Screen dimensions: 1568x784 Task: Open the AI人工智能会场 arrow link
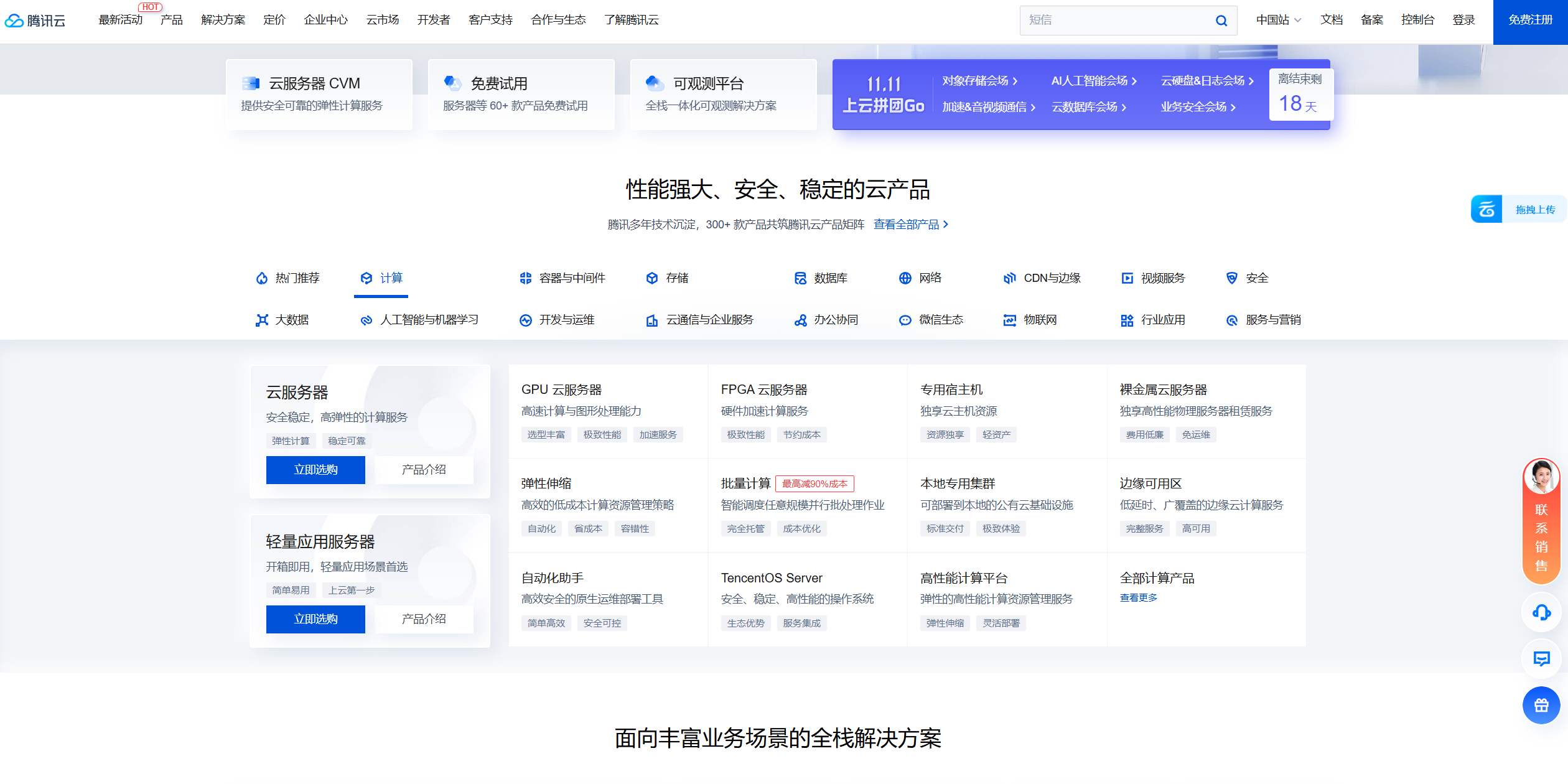1094,81
